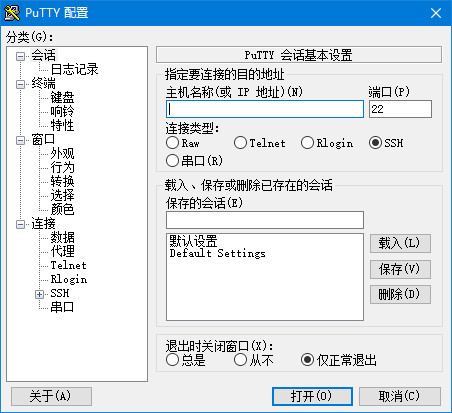
Task: Select 默认设置 in saved sessions list
Action: point(193,241)
